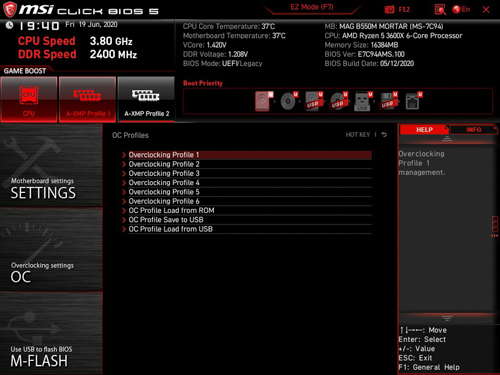This screenshot has width=500, height=375.
Task: Click the return arrow next to HOT KEY
Action: click(384, 135)
